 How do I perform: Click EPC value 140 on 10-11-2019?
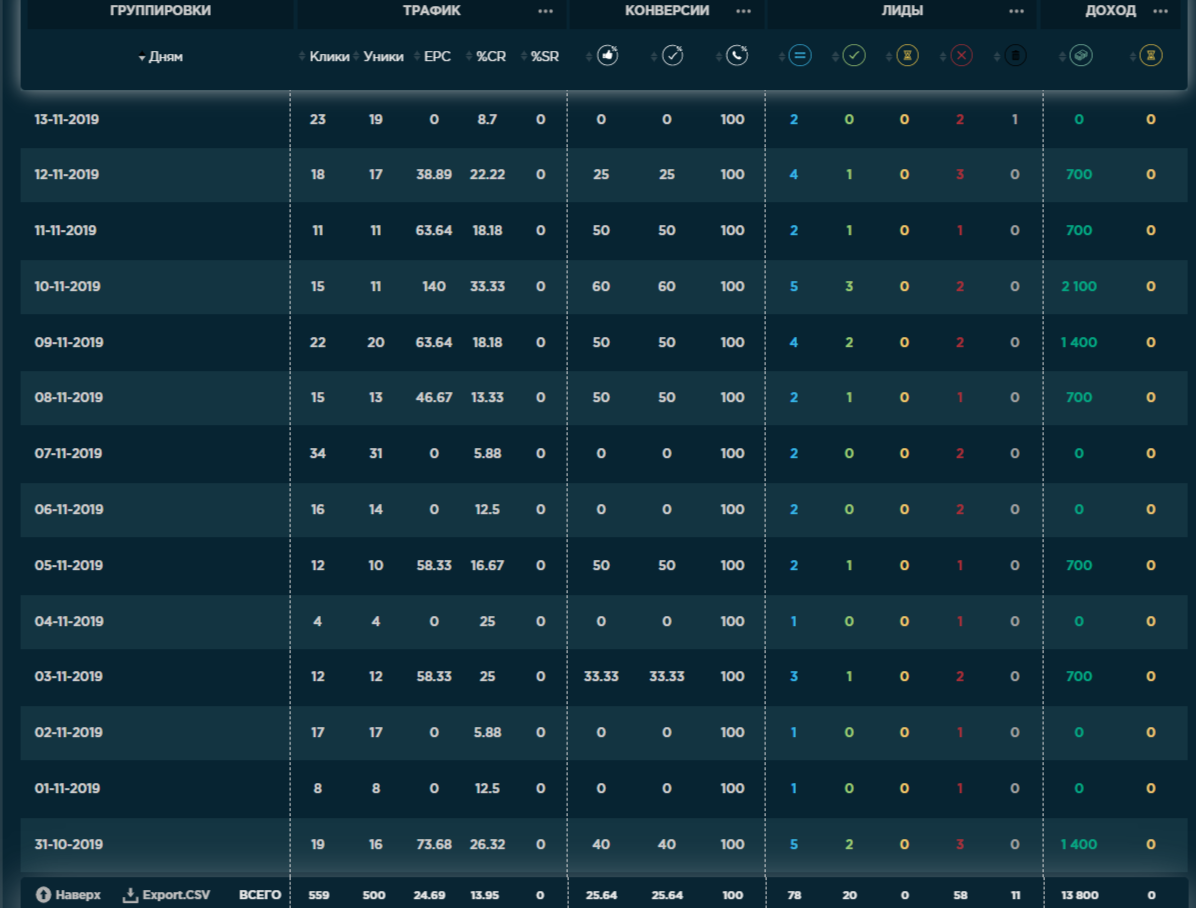434,286
